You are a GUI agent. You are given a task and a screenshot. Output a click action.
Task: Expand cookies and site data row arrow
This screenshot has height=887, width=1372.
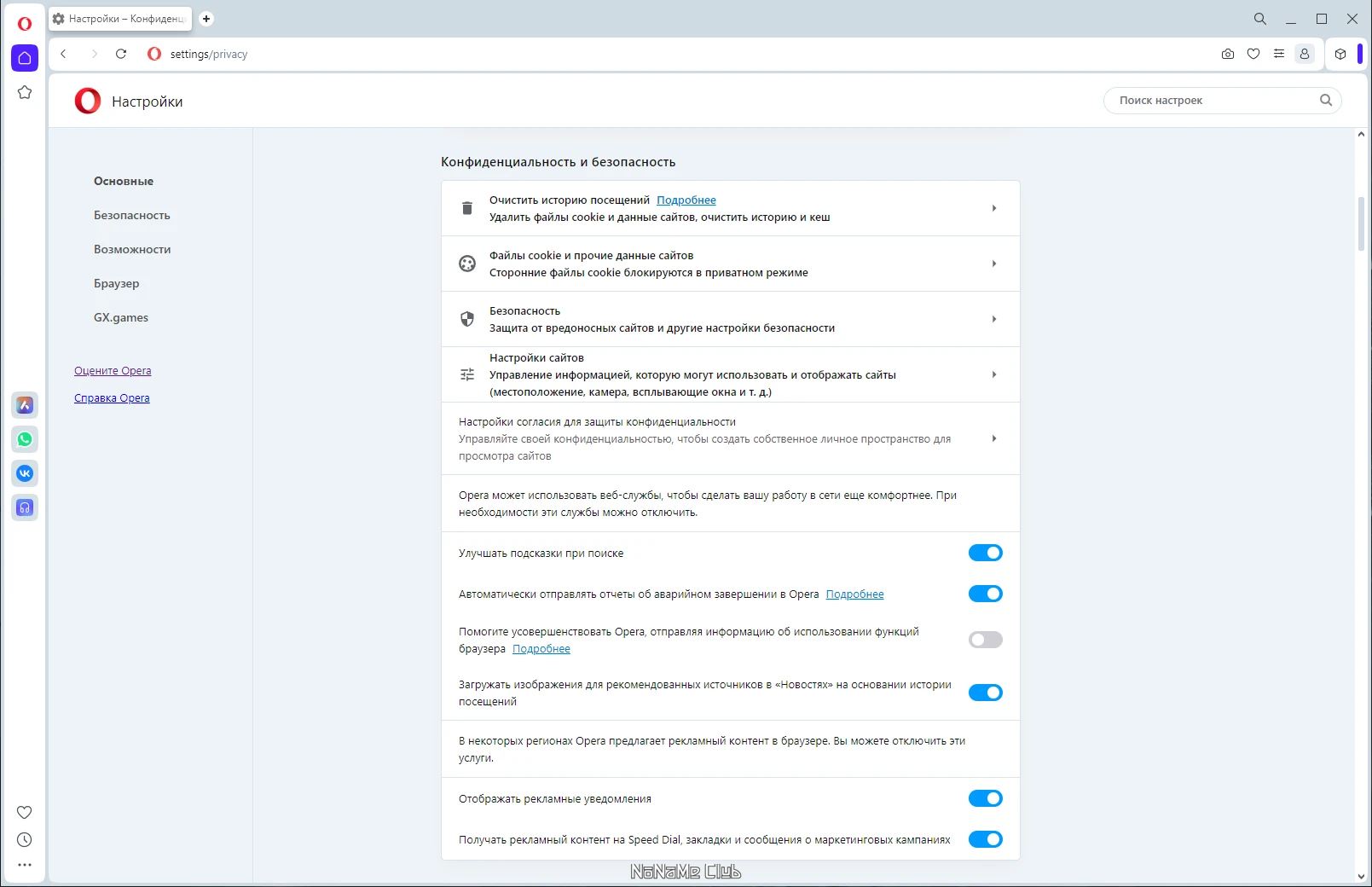(x=994, y=264)
